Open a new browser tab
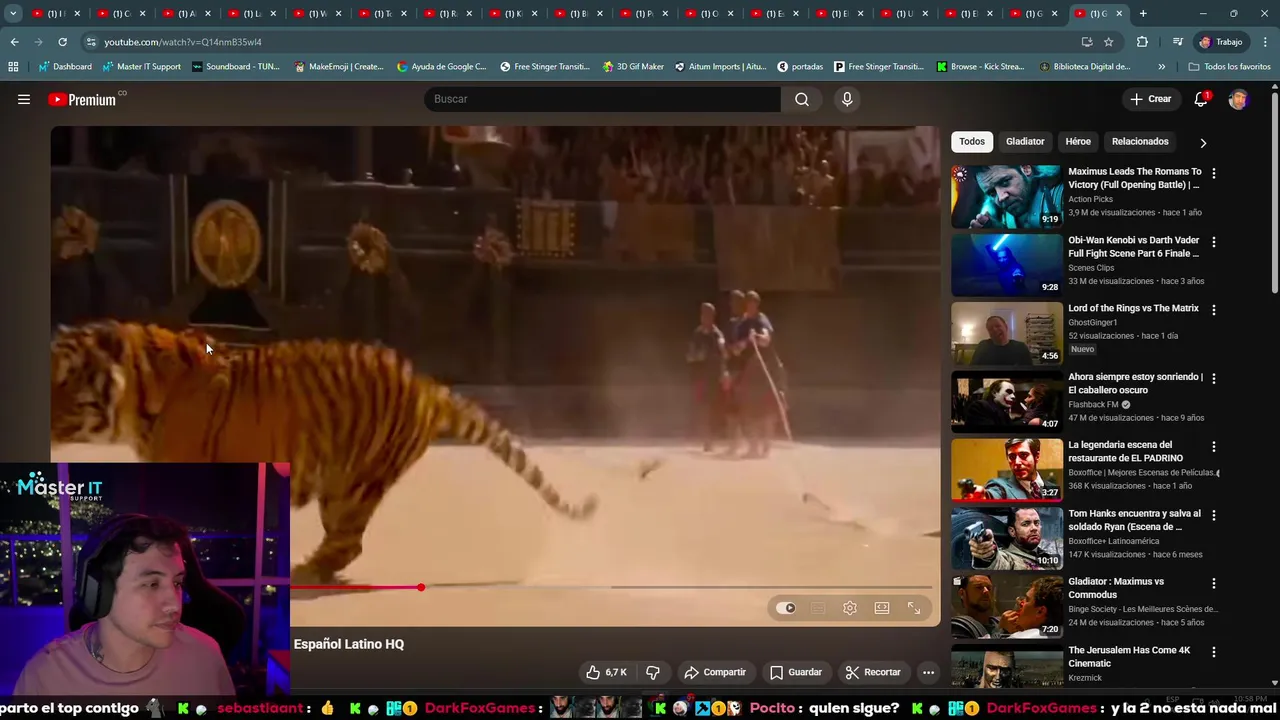This screenshot has width=1280, height=720. (x=1143, y=14)
